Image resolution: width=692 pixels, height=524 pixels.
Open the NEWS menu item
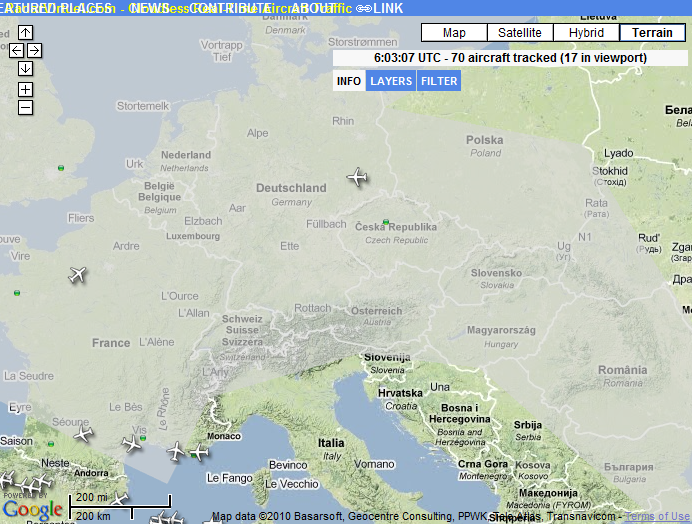click(150, 8)
